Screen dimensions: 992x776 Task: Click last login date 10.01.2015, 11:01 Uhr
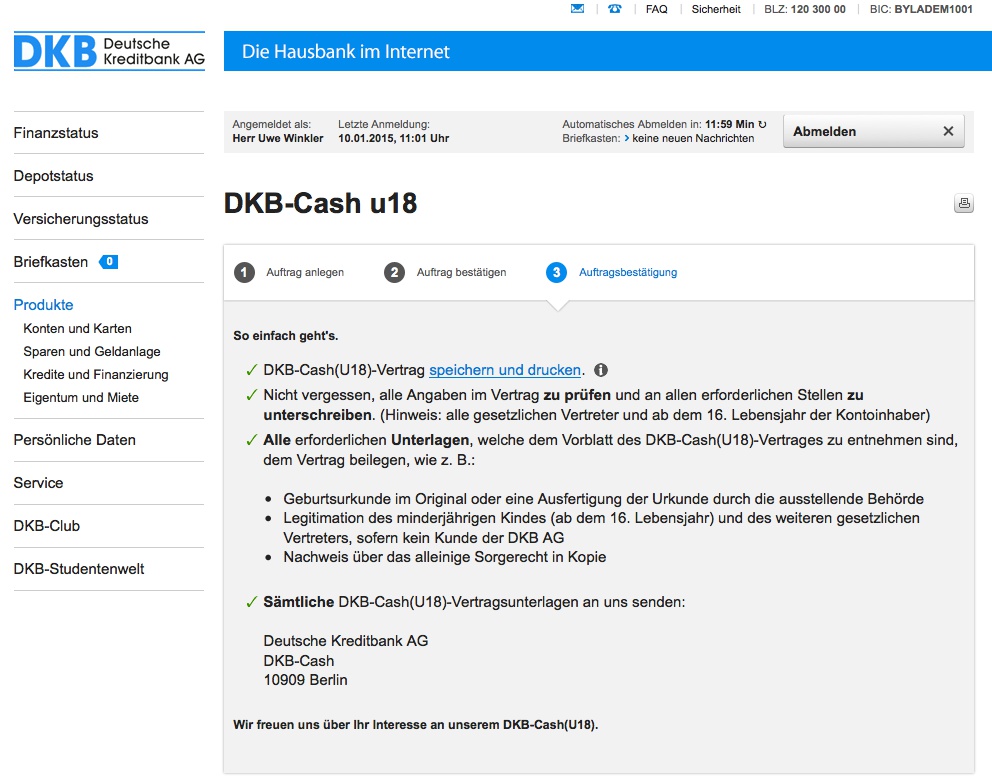point(394,138)
